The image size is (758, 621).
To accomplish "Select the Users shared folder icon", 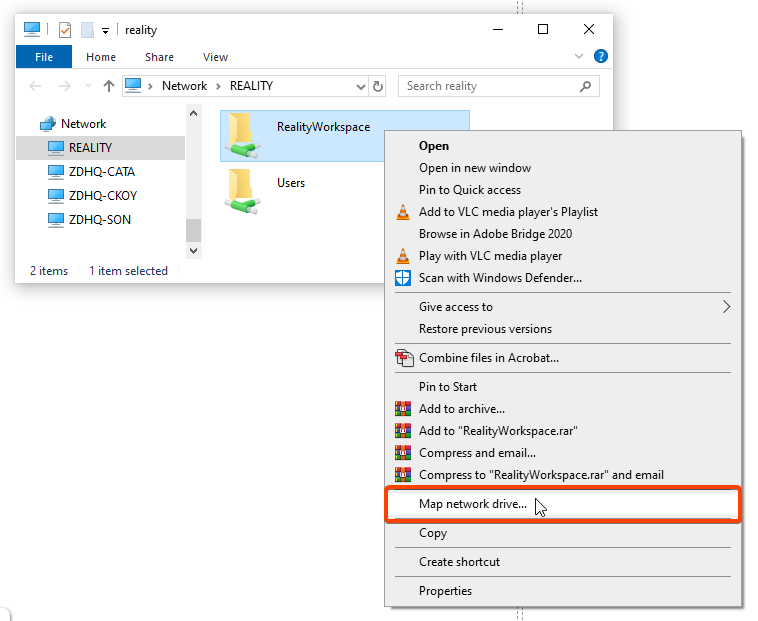I will coord(240,190).
